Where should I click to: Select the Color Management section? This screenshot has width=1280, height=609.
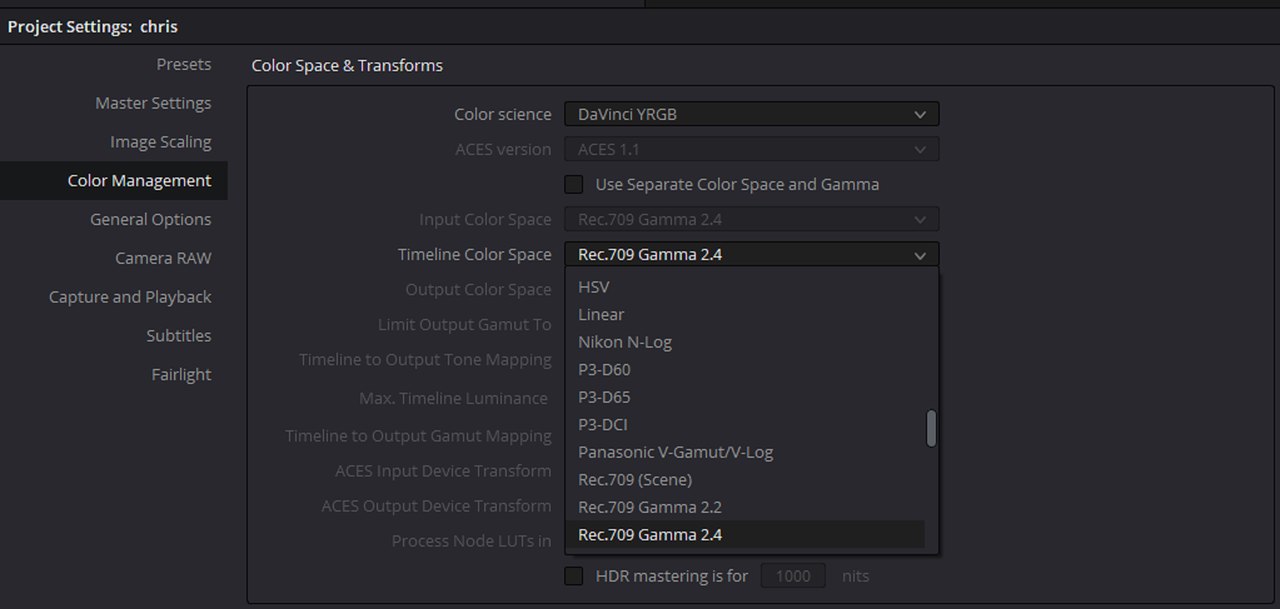tap(114, 181)
